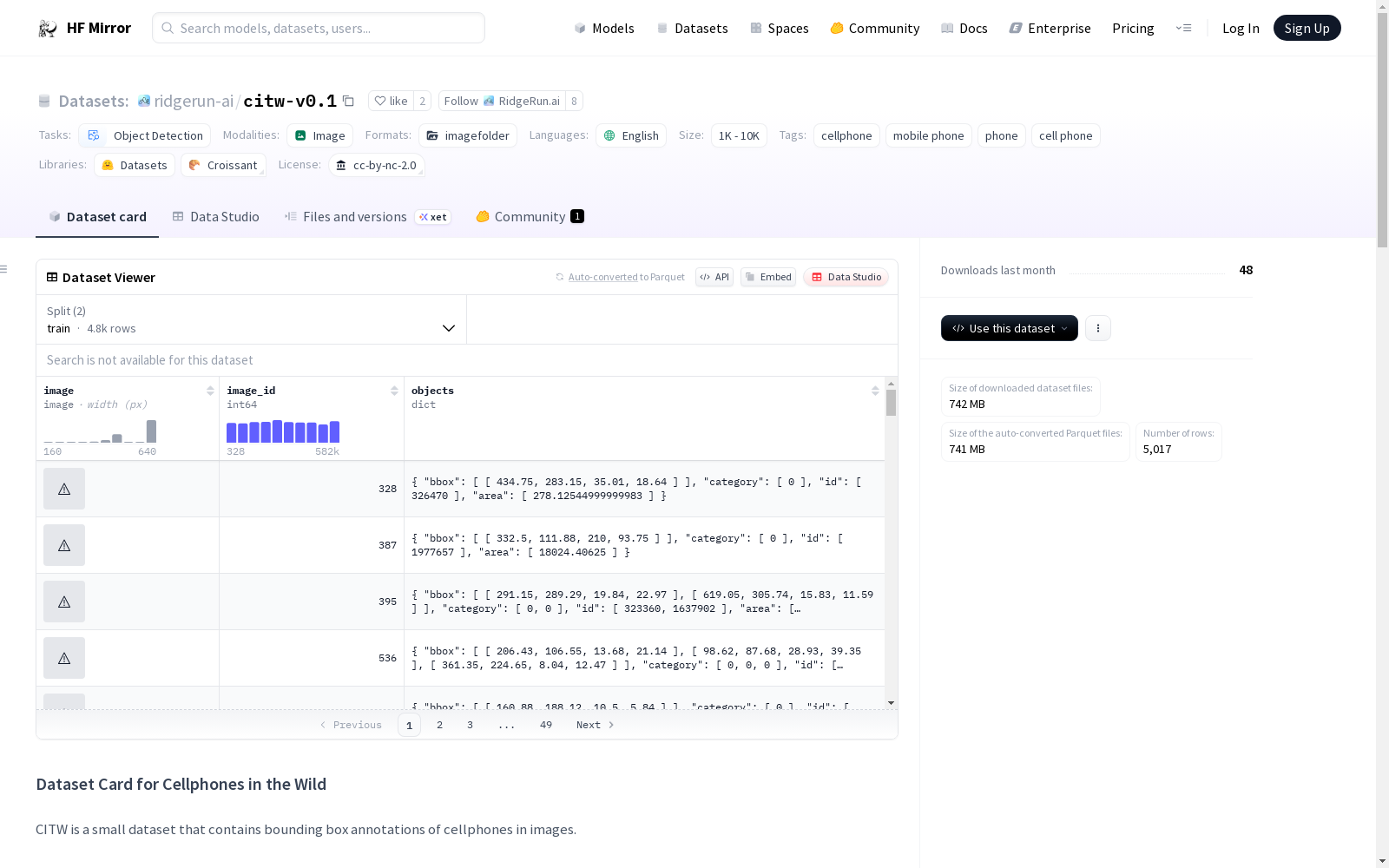Click the image width histogram bars
The image size is (1389, 868).
[x=100, y=431]
